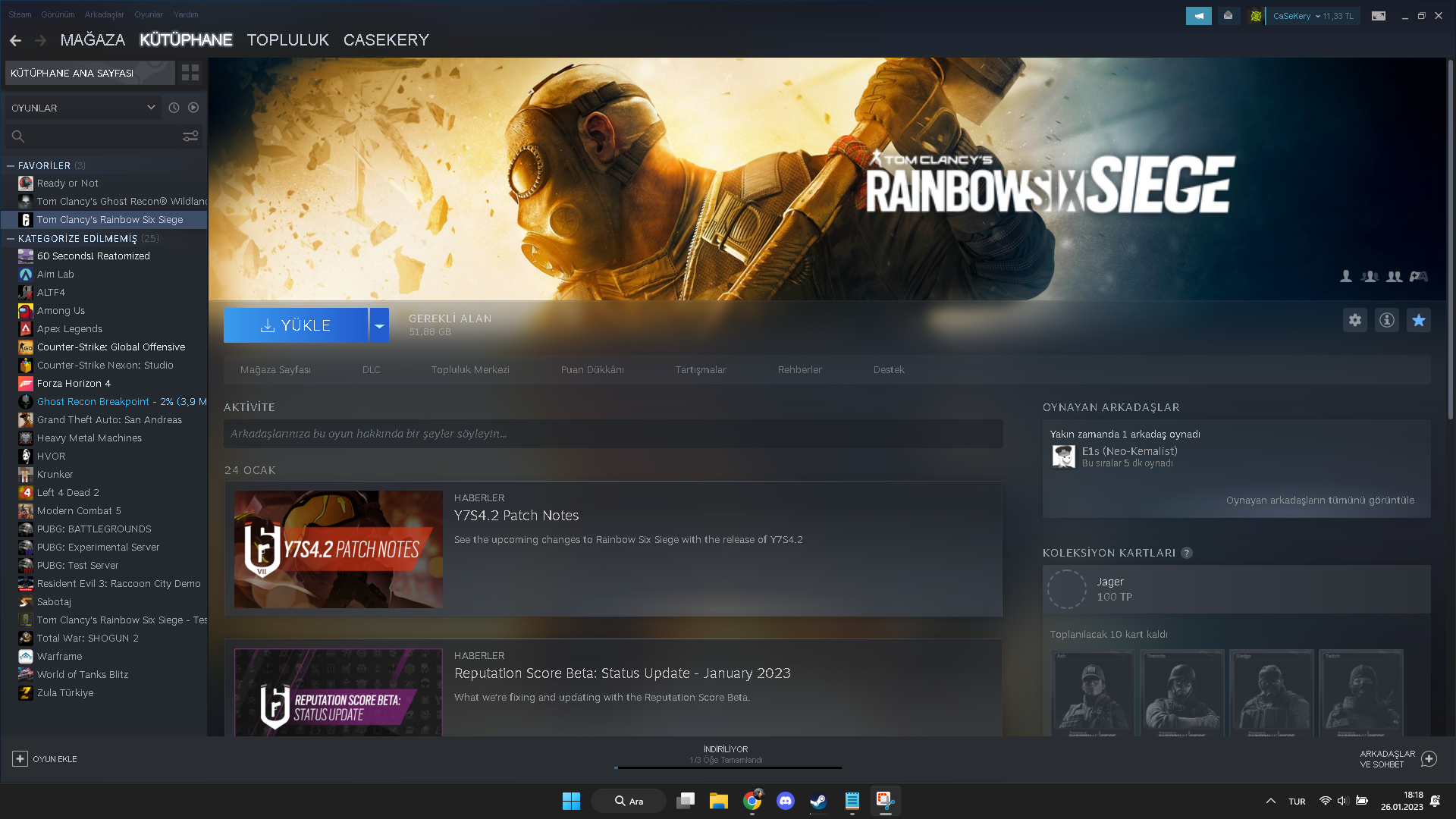Click KÜTÜPHANE ANA SAYFASI button
The height and width of the screenshot is (819, 1456).
89,73
